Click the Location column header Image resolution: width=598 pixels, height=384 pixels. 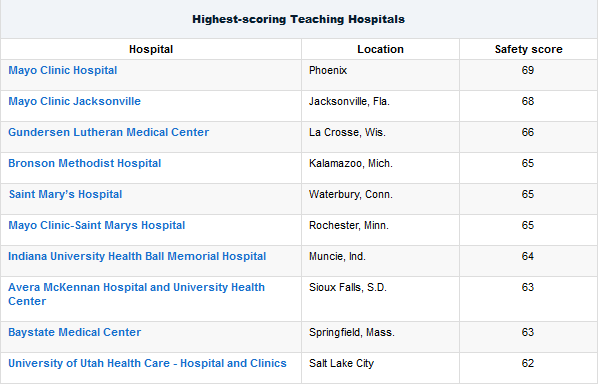pyautogui.click(x=380, y=49)
